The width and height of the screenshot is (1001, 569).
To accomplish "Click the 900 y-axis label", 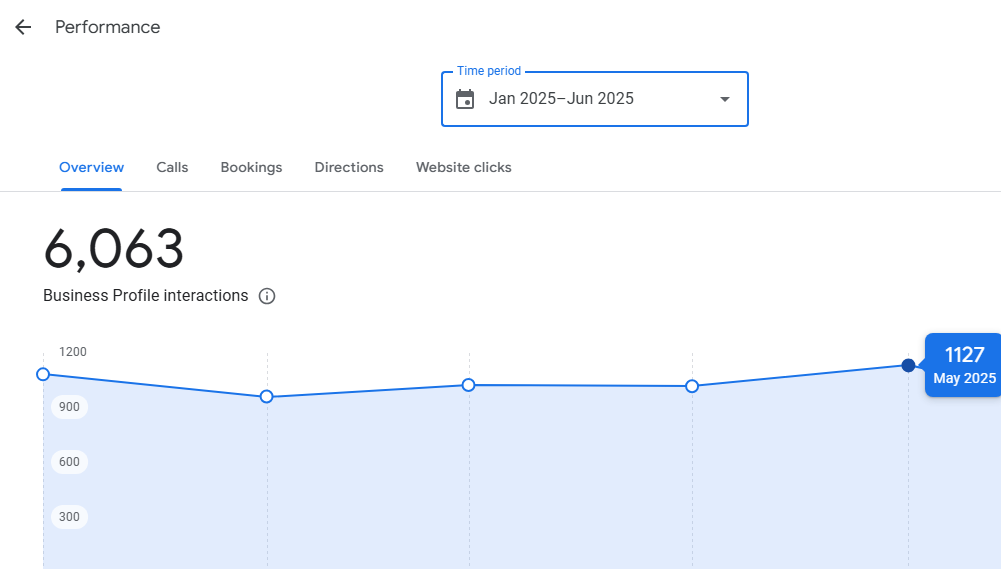I will [x=70, y=407].
